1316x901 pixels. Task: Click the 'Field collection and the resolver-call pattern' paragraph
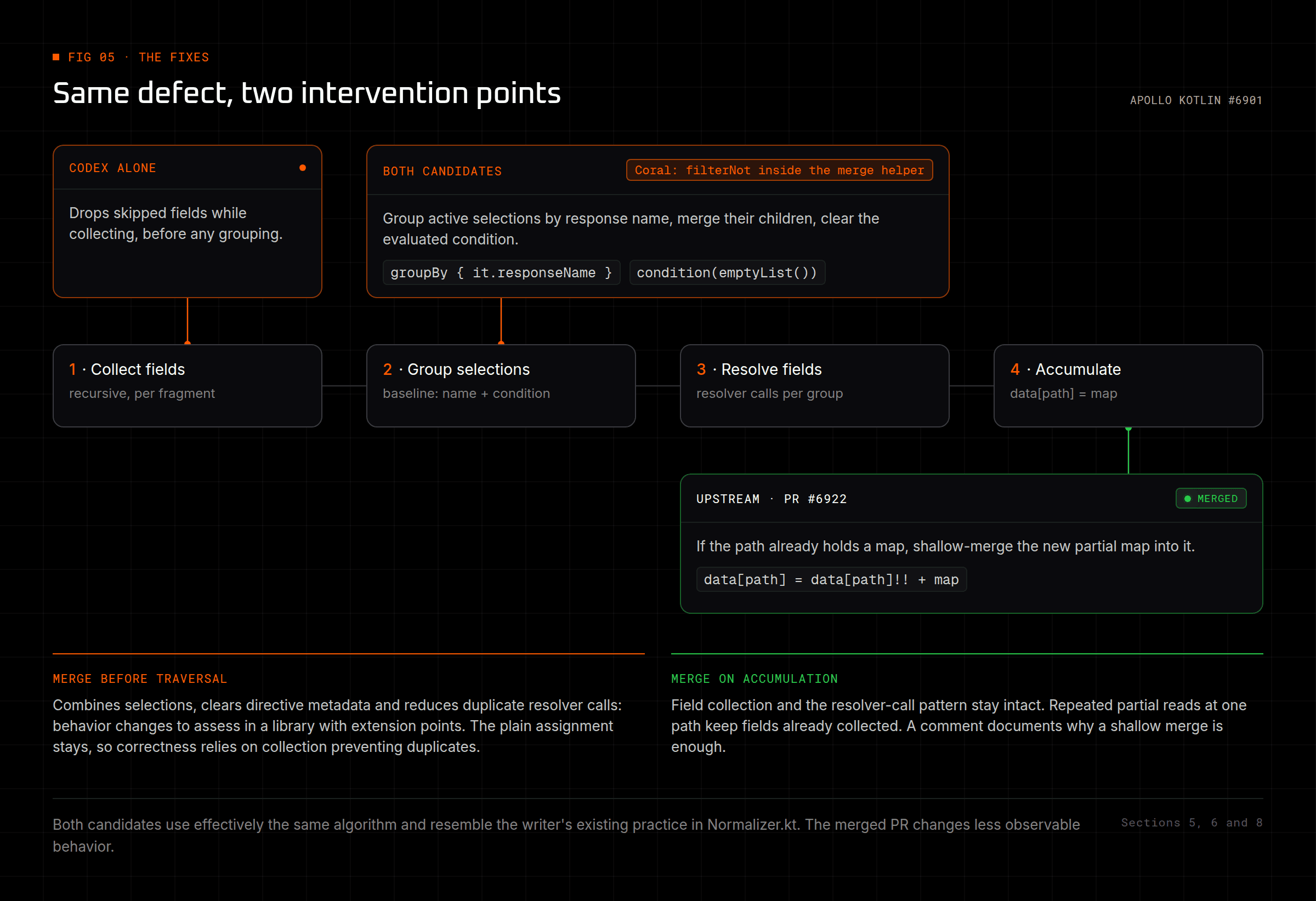[x=958, y=726]
